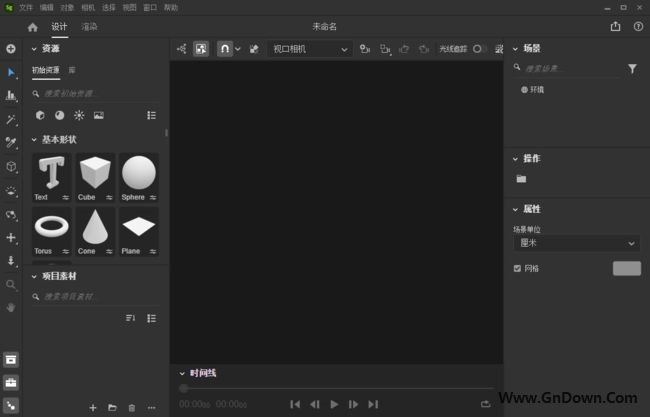The image size is (650, 417).
Task: Collapse the 基本形状 section
Action: (34, 140)
